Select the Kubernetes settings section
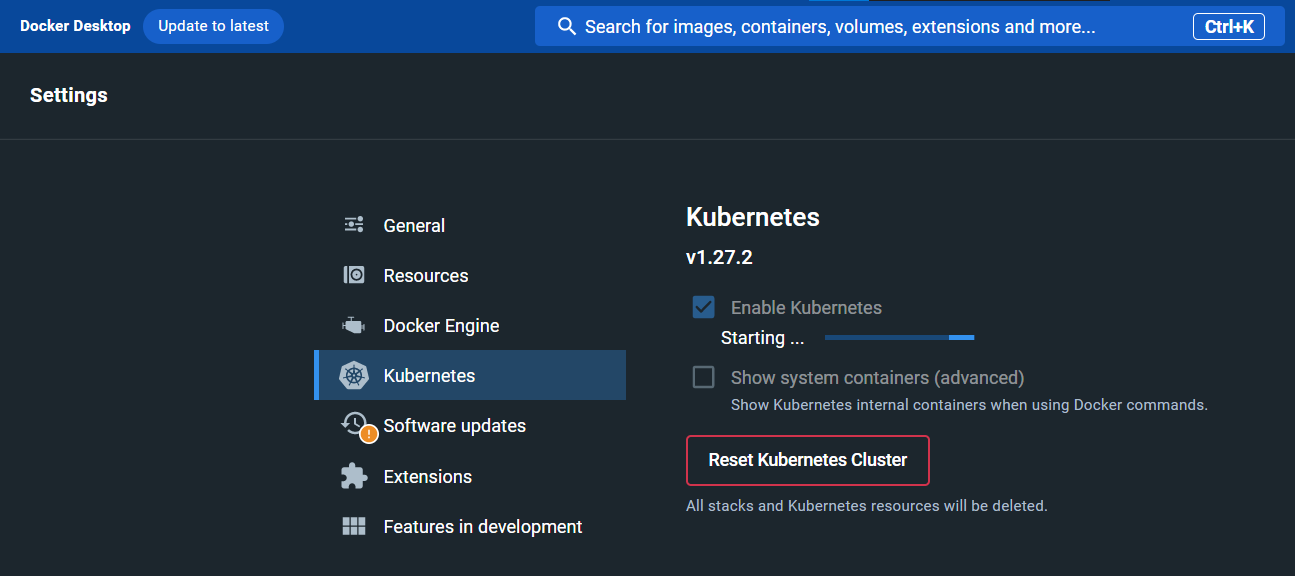Image resolution: width=1295 pixels, height=576 pixels. tap(470, 375)
